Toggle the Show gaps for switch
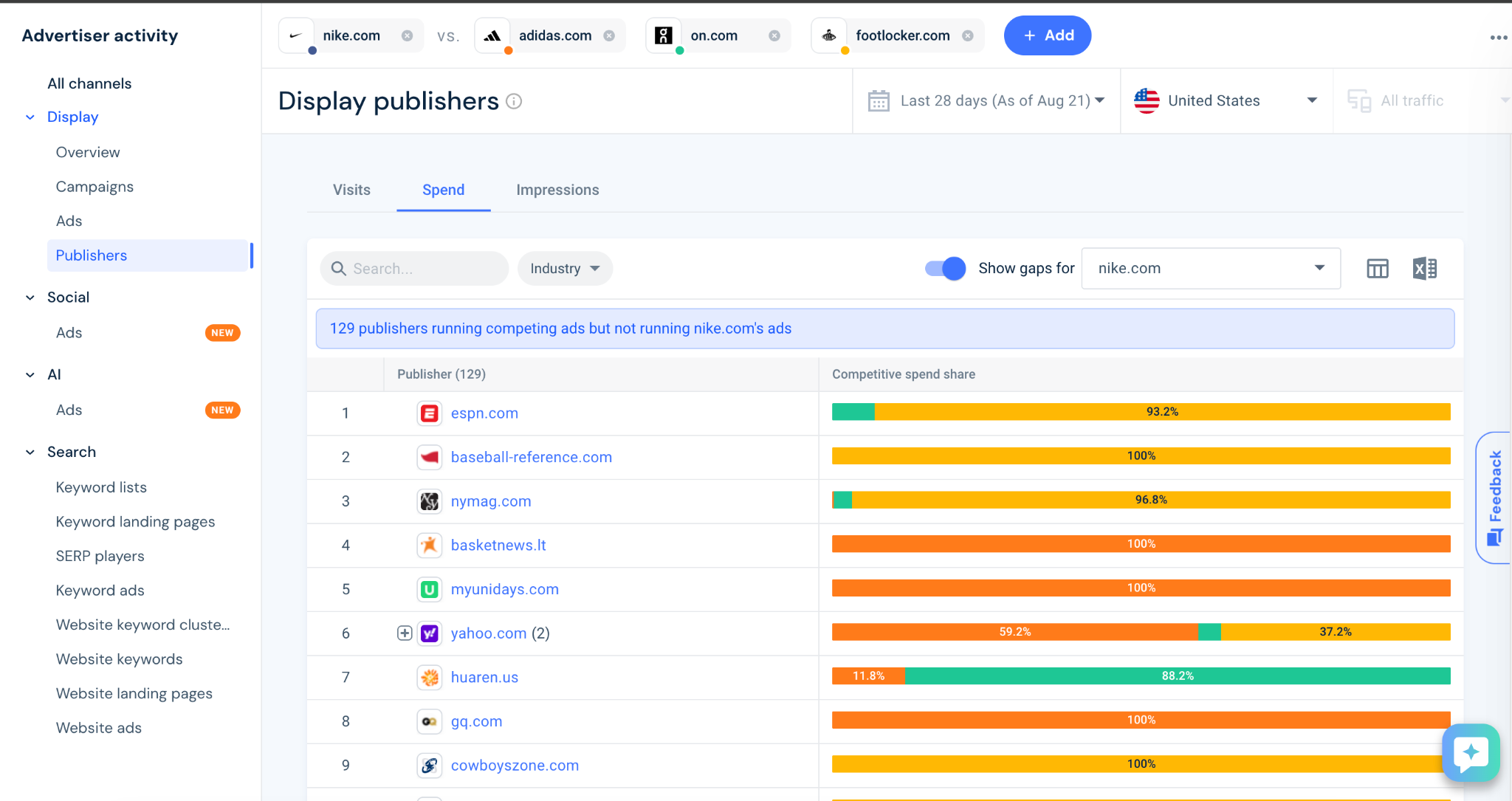The width and height of the screenshot is (1512, 801). pos(945,269)
